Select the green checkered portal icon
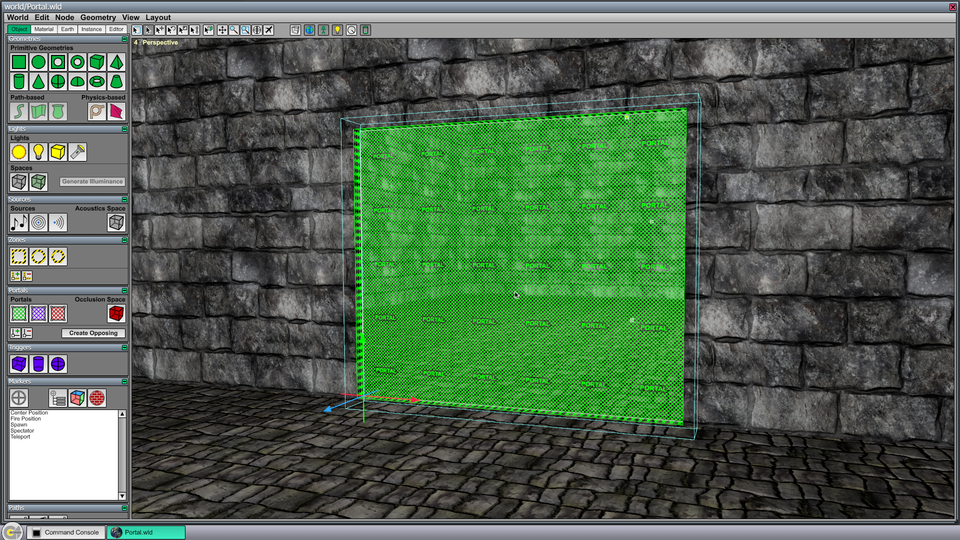This screenshot has height=540, width=960. coord(19,313)
